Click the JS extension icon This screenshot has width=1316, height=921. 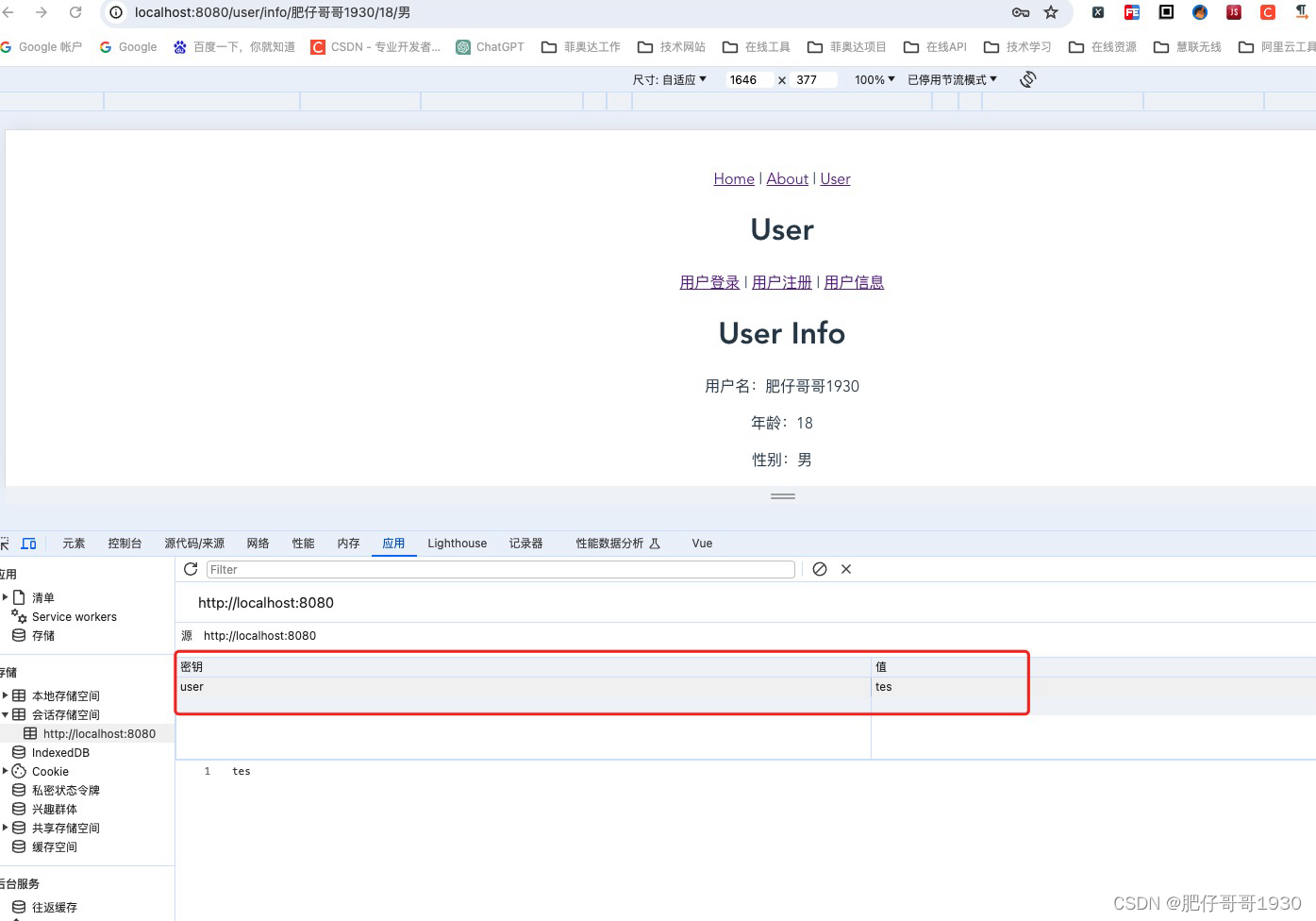pyautogui.click(x=1234, y=12)
